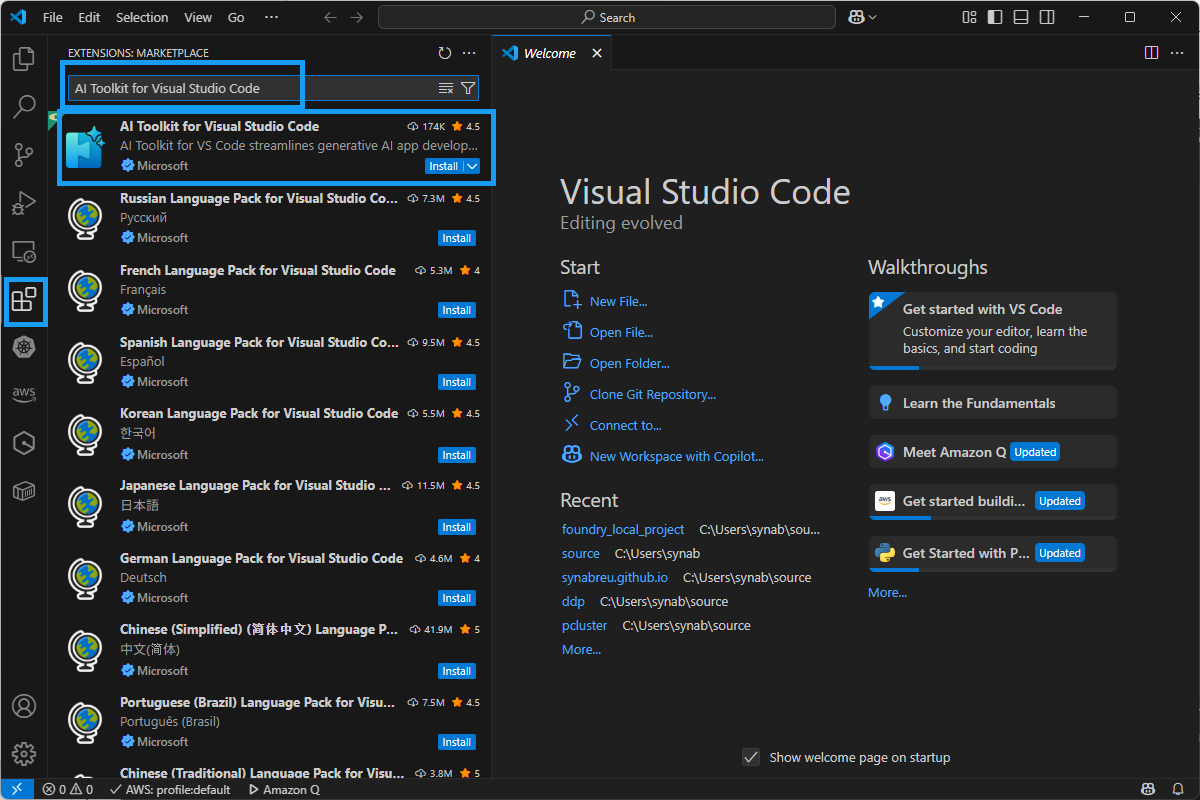The height and width of the screenshot is (800, 1200).
Task: Install the Russian Language Pack
Action: [x=457, y=238]
